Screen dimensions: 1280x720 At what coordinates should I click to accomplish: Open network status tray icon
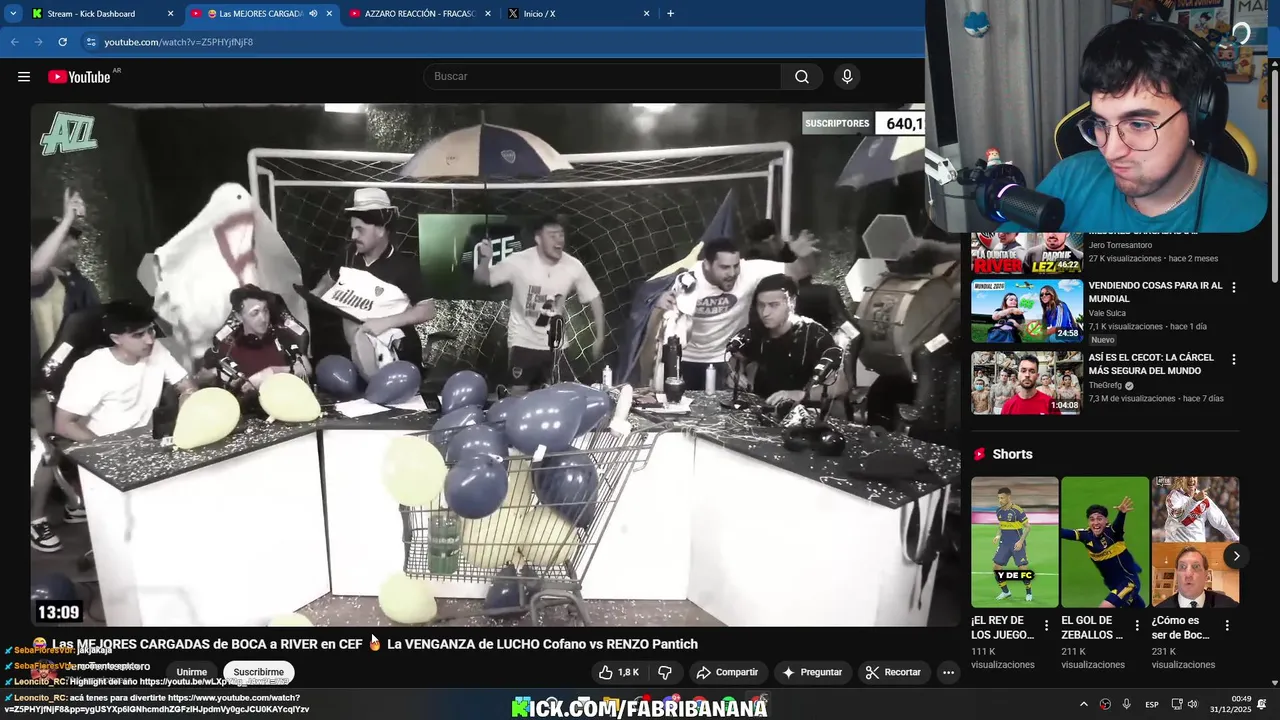click(1177, 704)
